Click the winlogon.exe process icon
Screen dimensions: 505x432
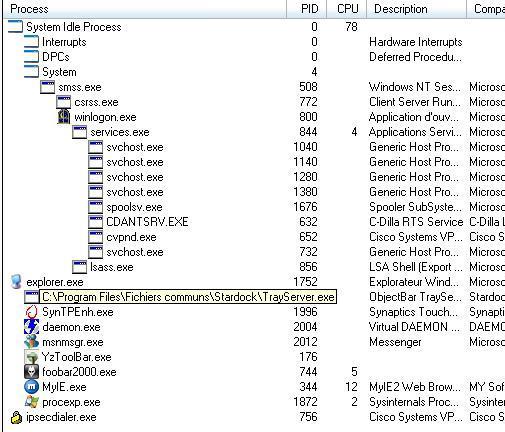(64, 117)
